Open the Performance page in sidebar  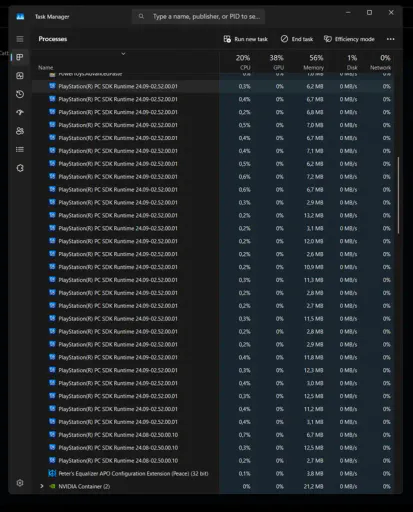coord(20,76)
